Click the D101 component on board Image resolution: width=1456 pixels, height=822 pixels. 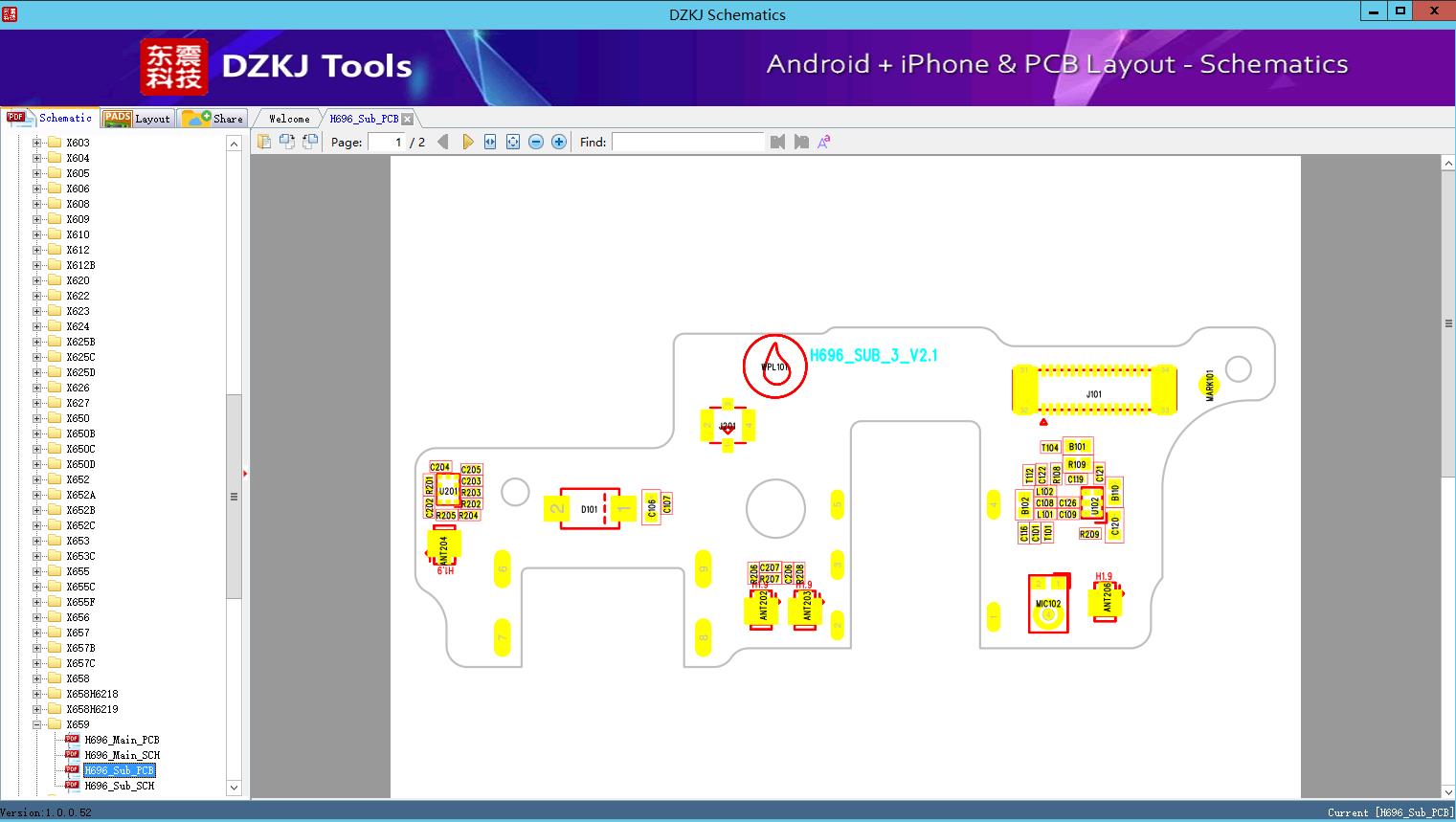[x=590, y=509]
